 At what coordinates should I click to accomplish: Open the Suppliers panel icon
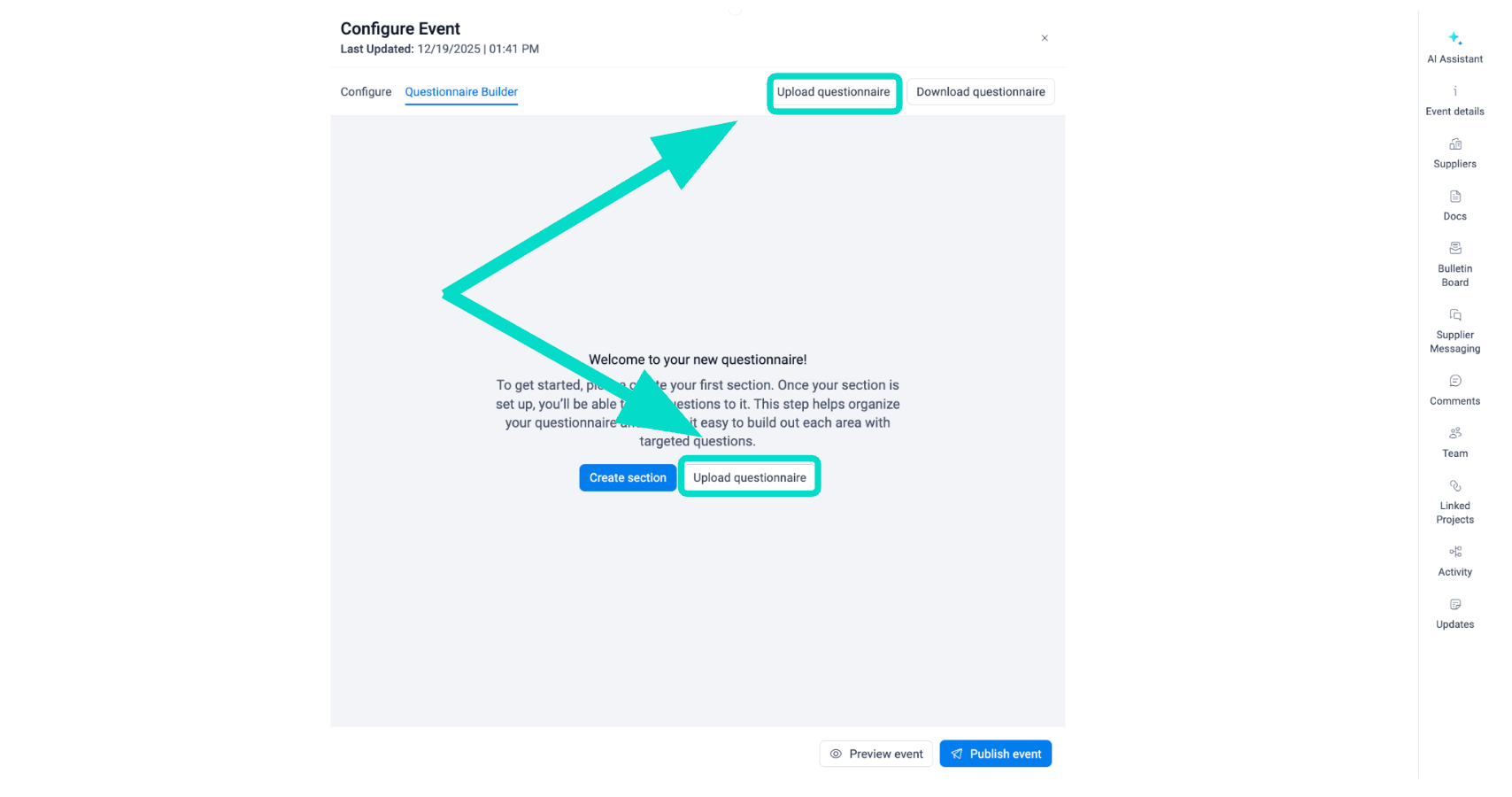1454,144
